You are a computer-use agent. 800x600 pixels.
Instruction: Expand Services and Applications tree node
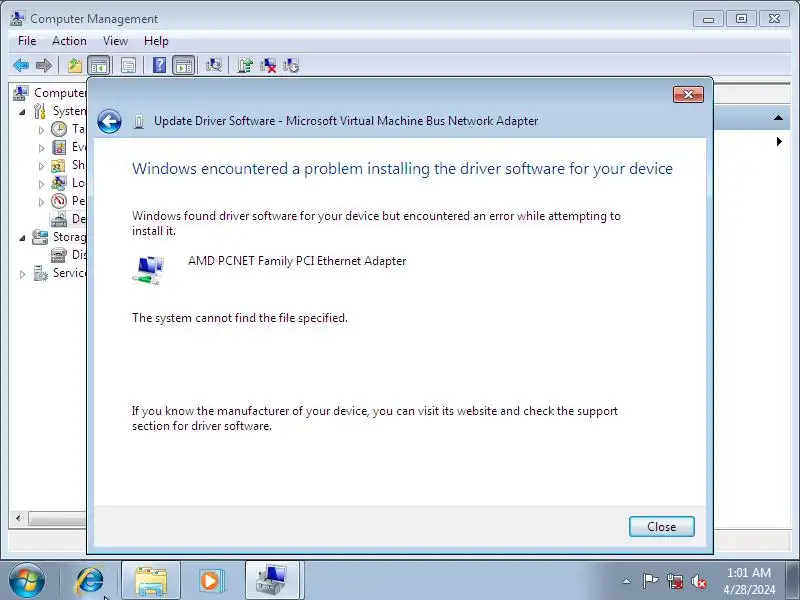22,274
